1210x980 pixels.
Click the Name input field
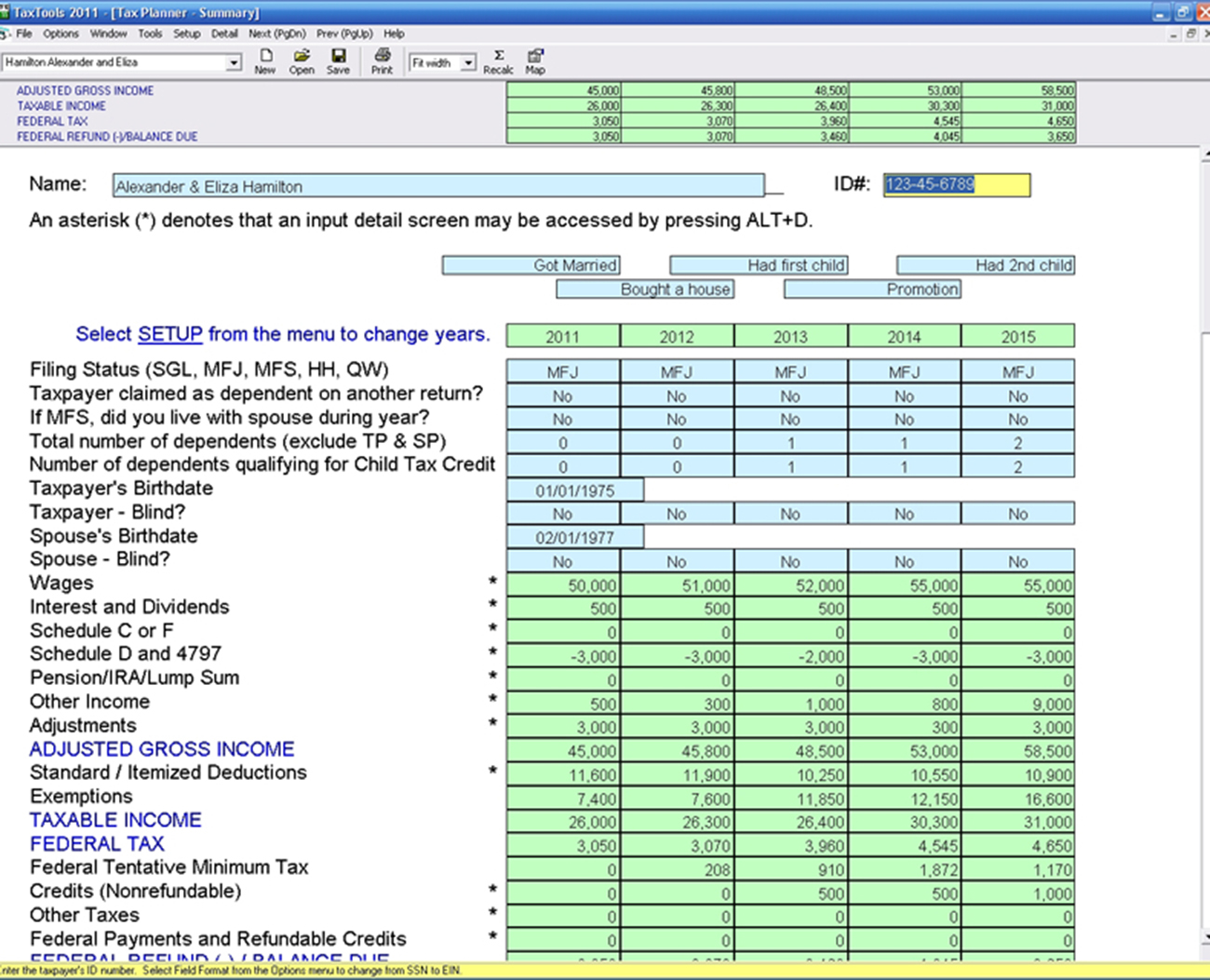click(x=438, y=185)
